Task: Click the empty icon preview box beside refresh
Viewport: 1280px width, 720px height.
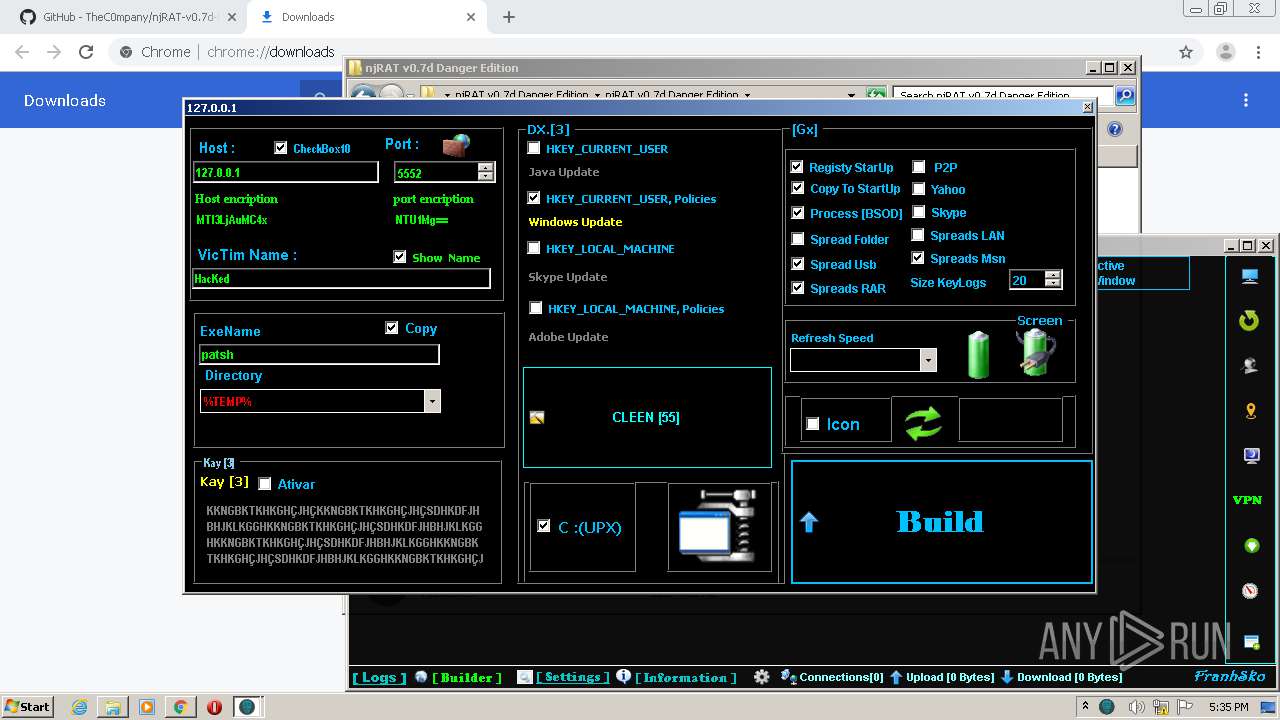Action: point(1010,420)
